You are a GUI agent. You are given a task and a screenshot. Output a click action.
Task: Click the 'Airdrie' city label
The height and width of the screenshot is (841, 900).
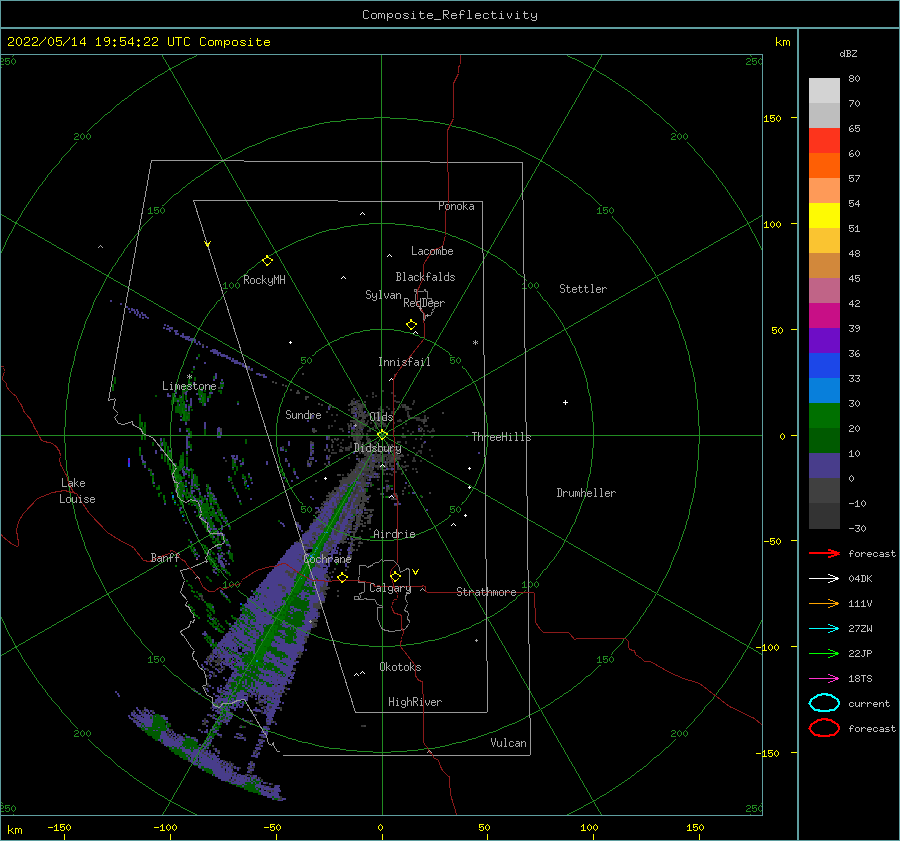pyautogui.click(x=394, y=534)
